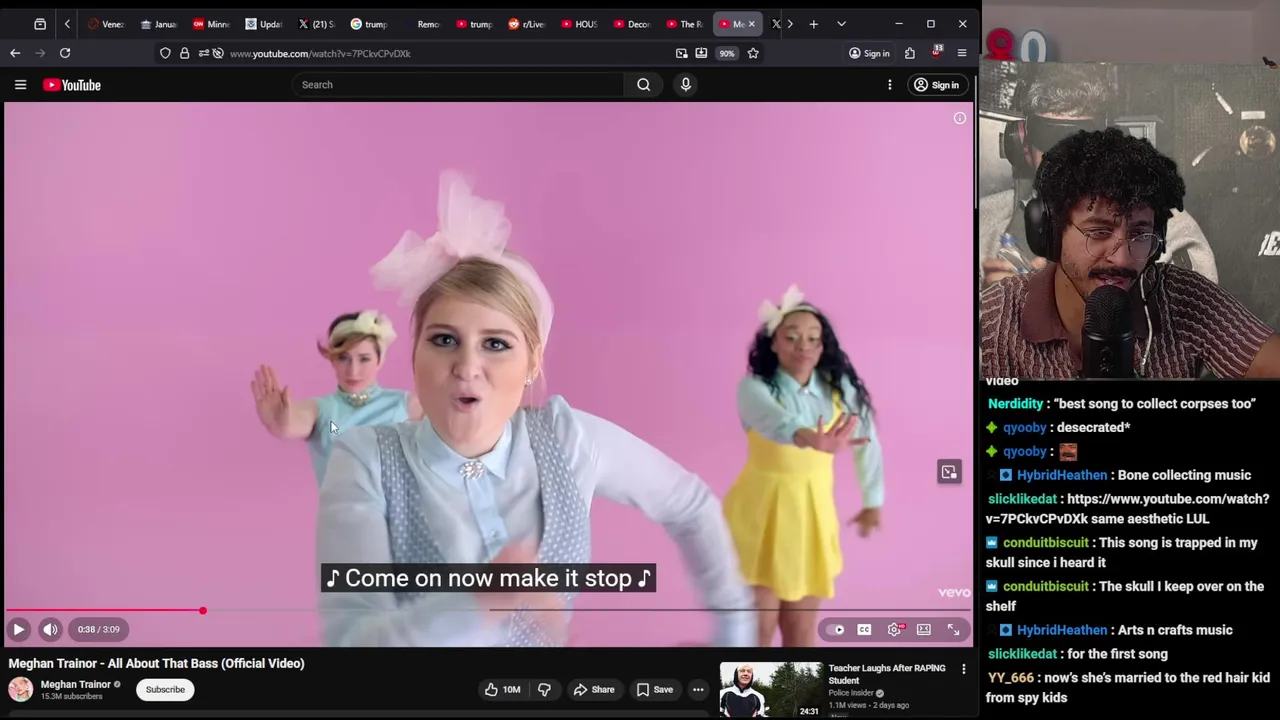The image size is (1280, 720).
Task: Open the browser Sign in account button
Action: [869, 53]
